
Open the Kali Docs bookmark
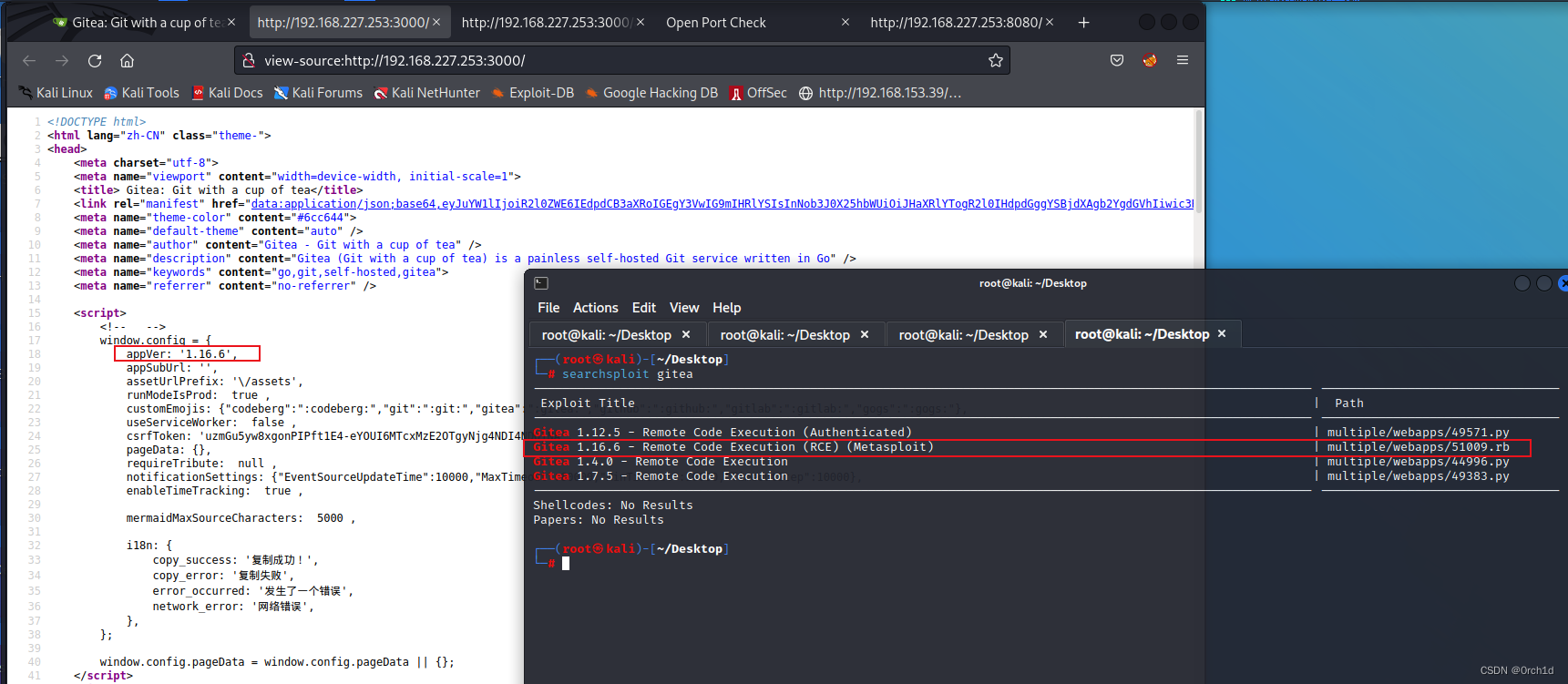[x=227, y=93]
